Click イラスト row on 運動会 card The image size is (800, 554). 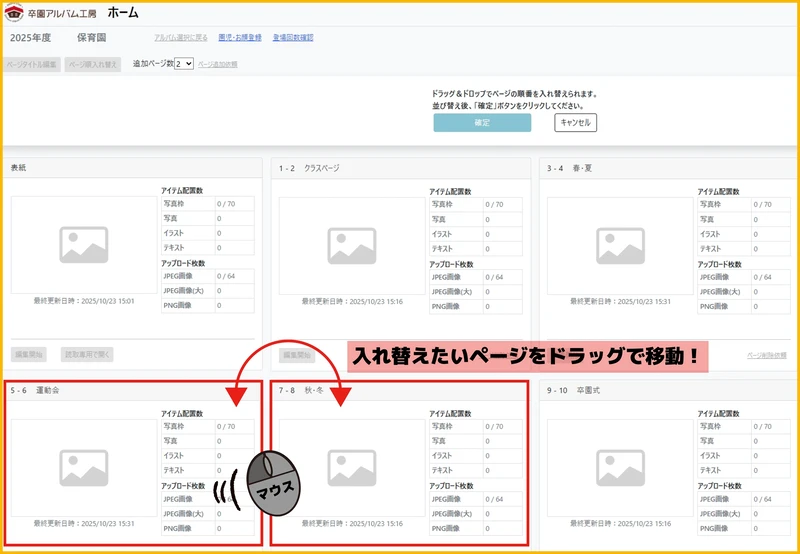(208, 456)
